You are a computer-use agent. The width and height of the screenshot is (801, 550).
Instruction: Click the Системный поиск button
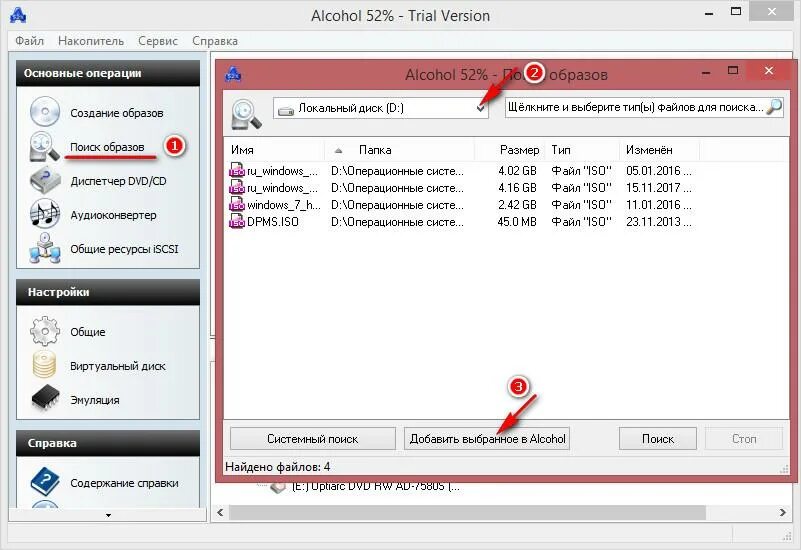tap(313, 439)
